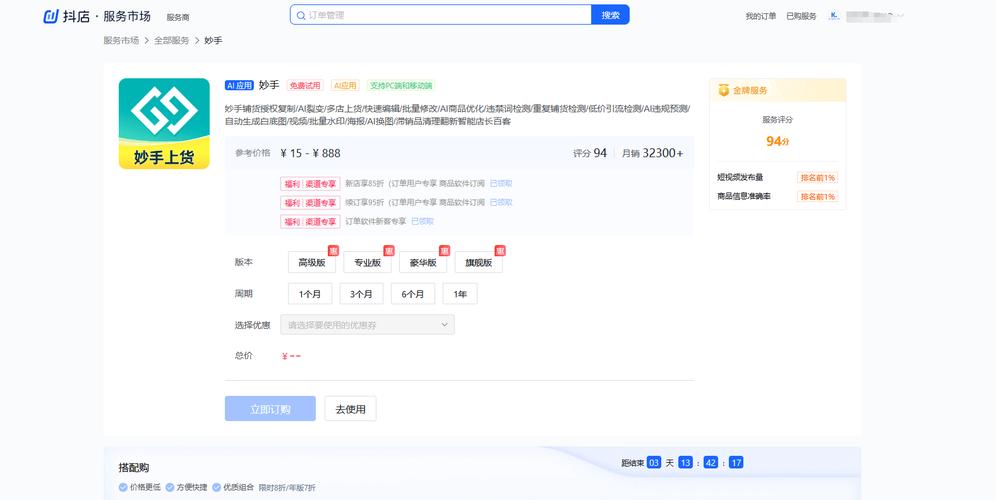Open the 选择优惠 coupon dropdown

[x=368, y=325]
